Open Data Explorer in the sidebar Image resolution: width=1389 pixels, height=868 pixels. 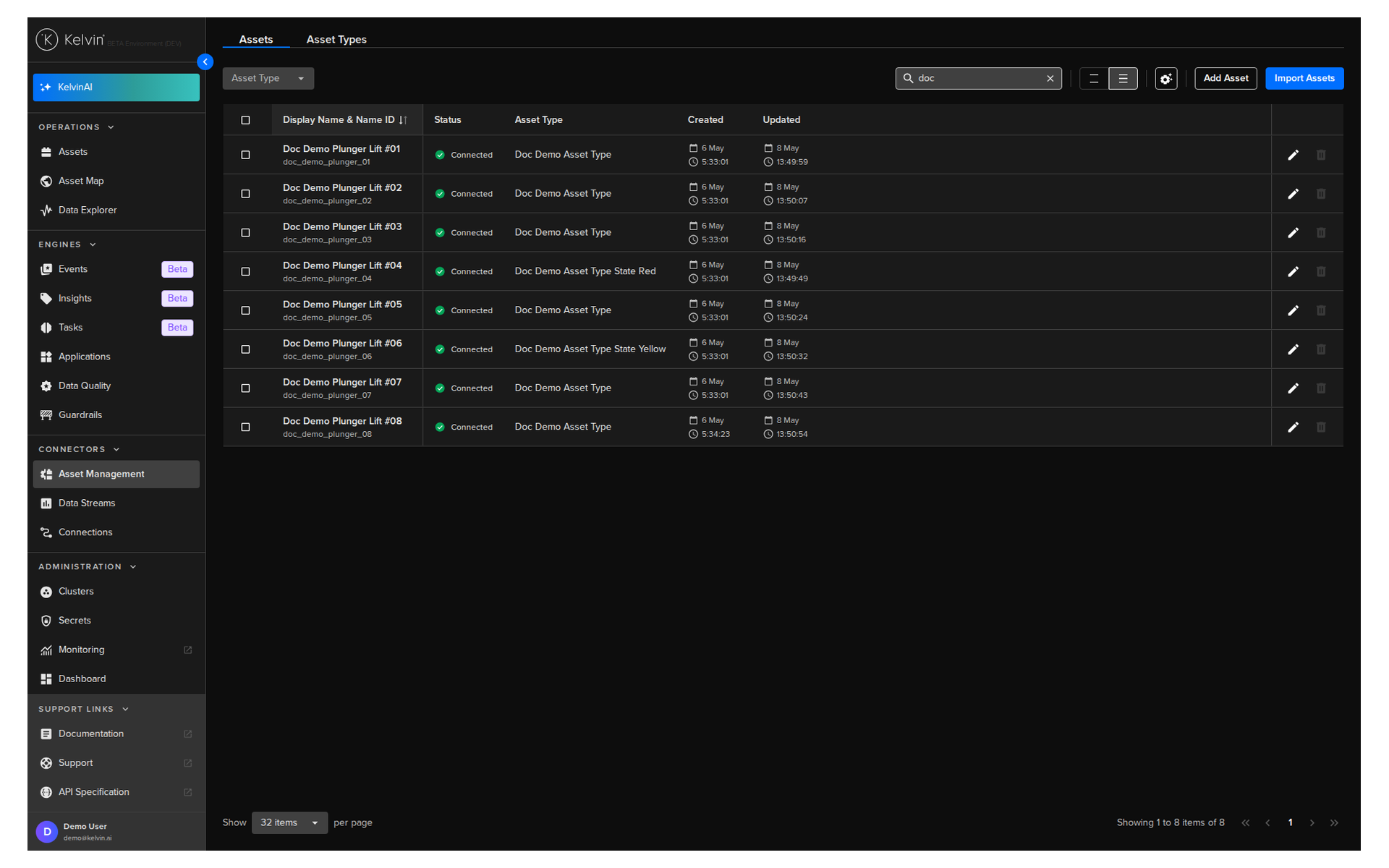click(x=116, y=210)
